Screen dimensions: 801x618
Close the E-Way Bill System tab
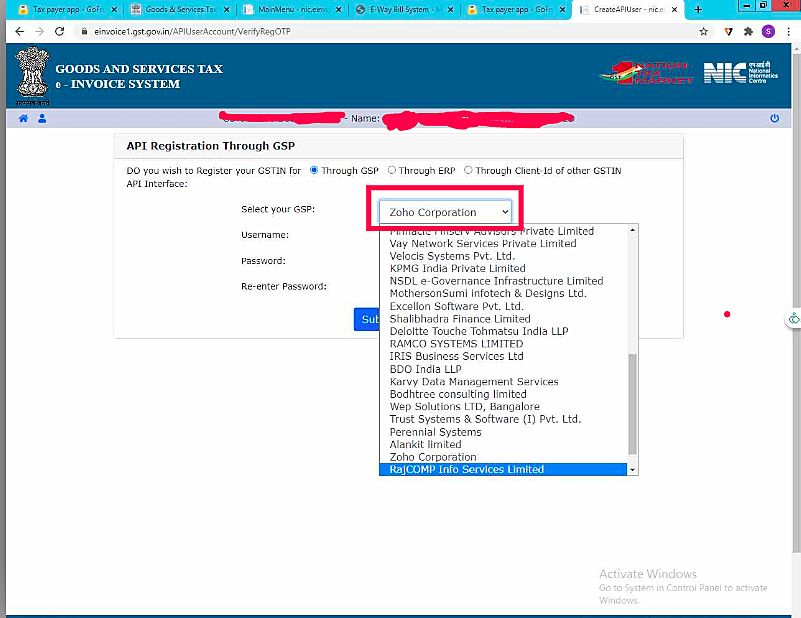(x=450, y=10)
